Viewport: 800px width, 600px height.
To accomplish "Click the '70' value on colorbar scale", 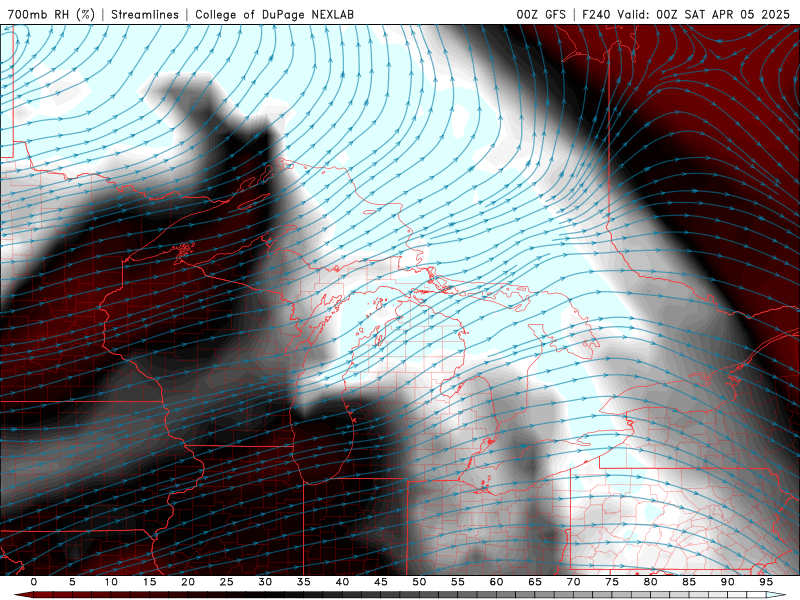I will click(x=573, y=582).
